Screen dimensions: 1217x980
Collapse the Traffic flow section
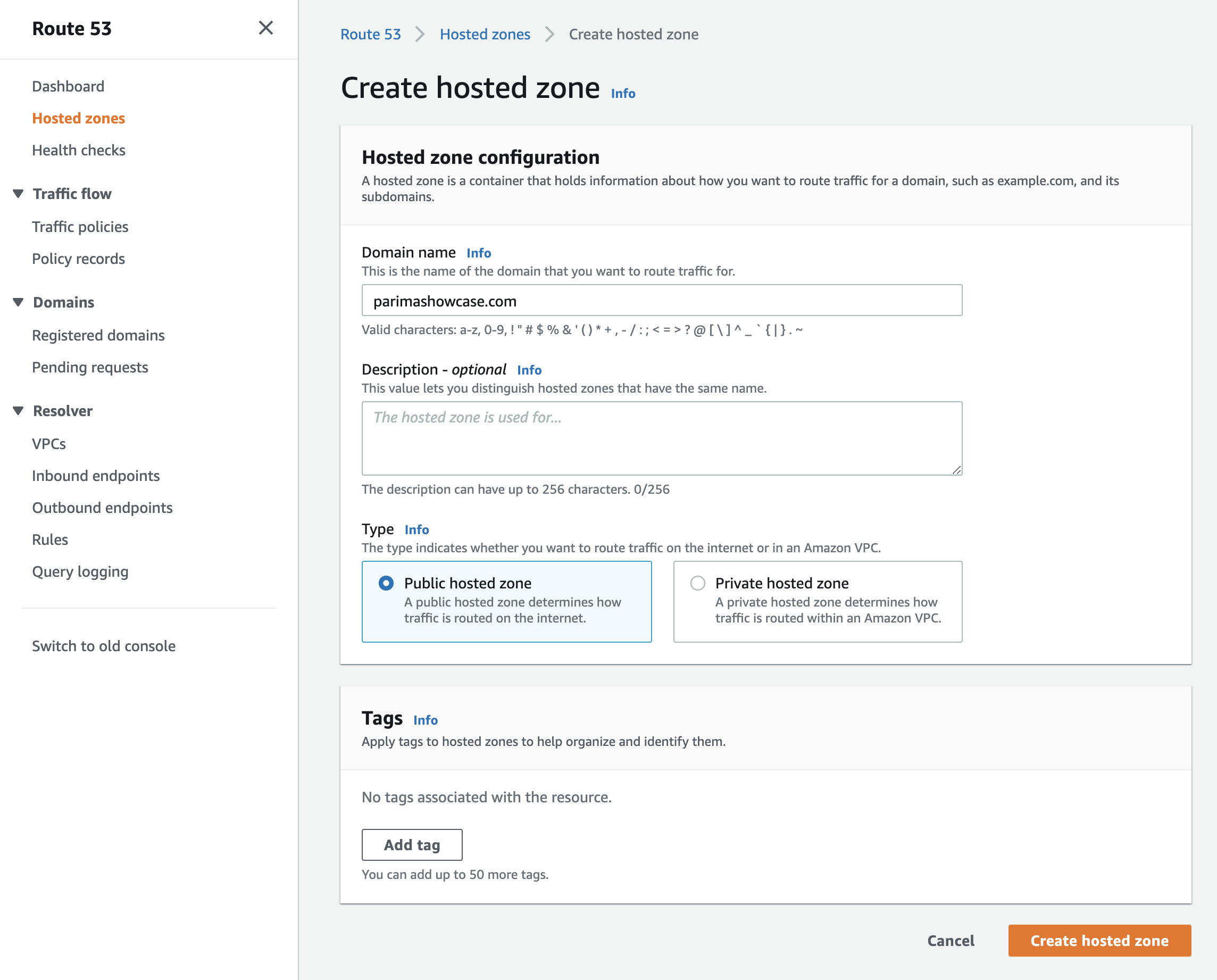pyautogui.click(x=18, y=194)
